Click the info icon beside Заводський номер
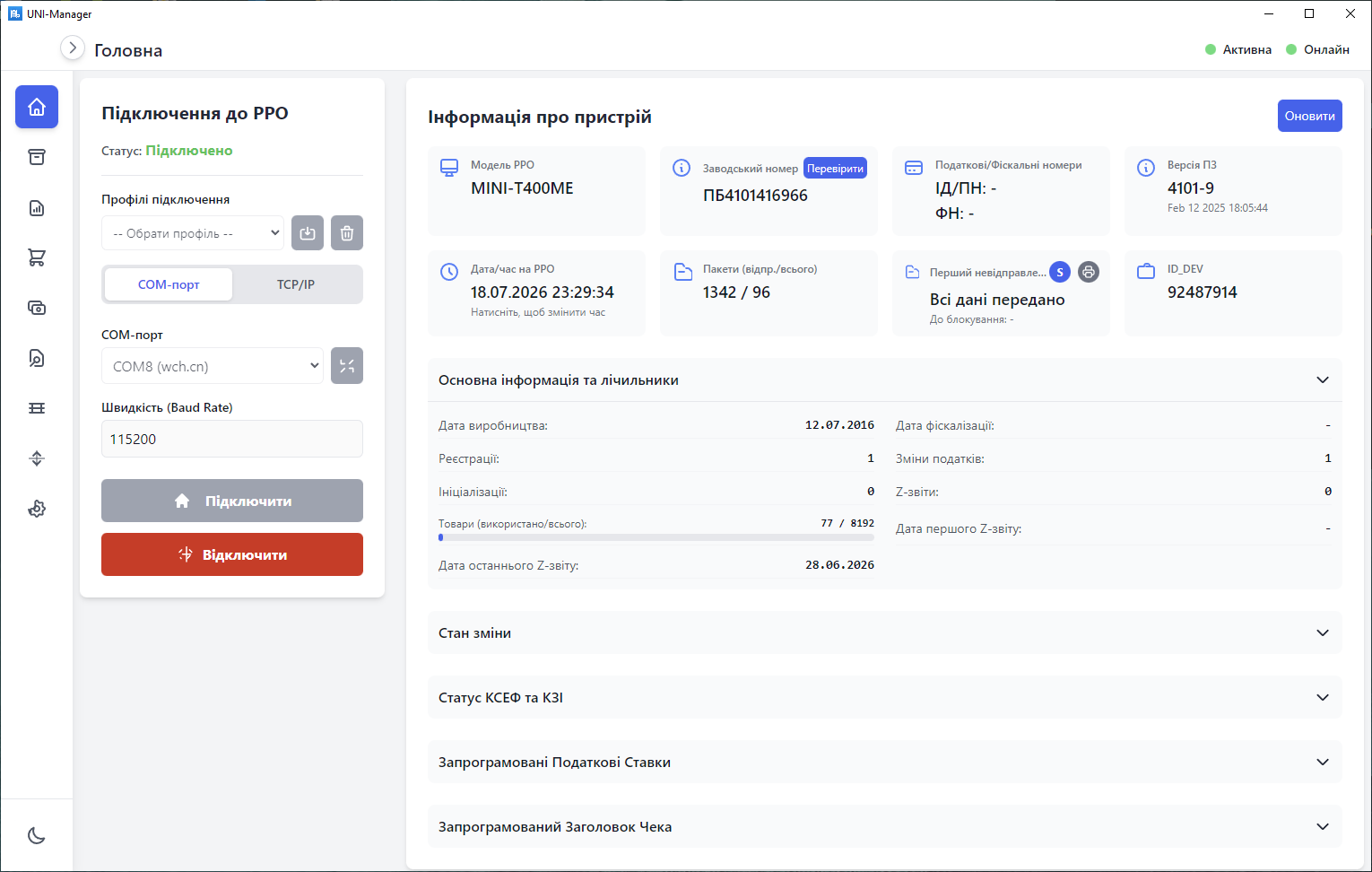This screenshot has width=1372, height=872. point(682,168)
